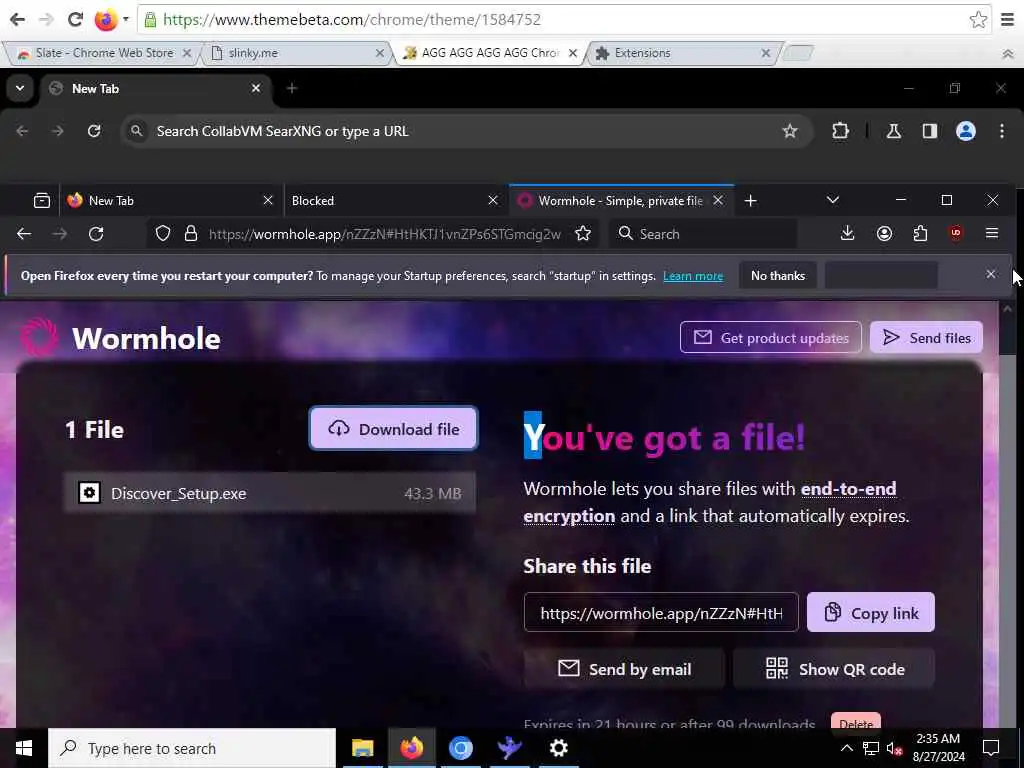Open Firefox View icon in tab strip
1024x768 pixels.
[x=42, y=200]
